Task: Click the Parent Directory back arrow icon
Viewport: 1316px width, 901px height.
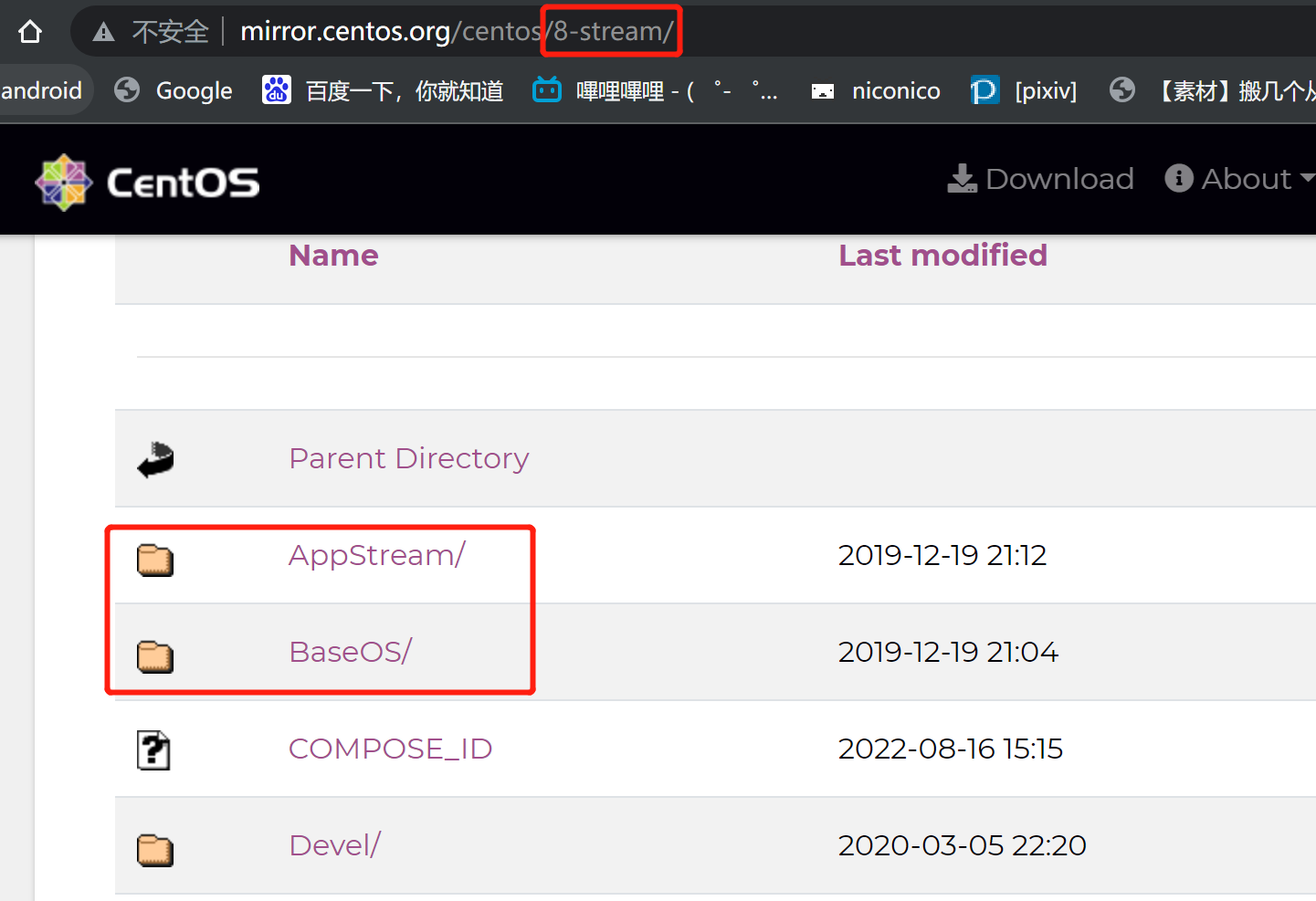Action: (155, 459)
